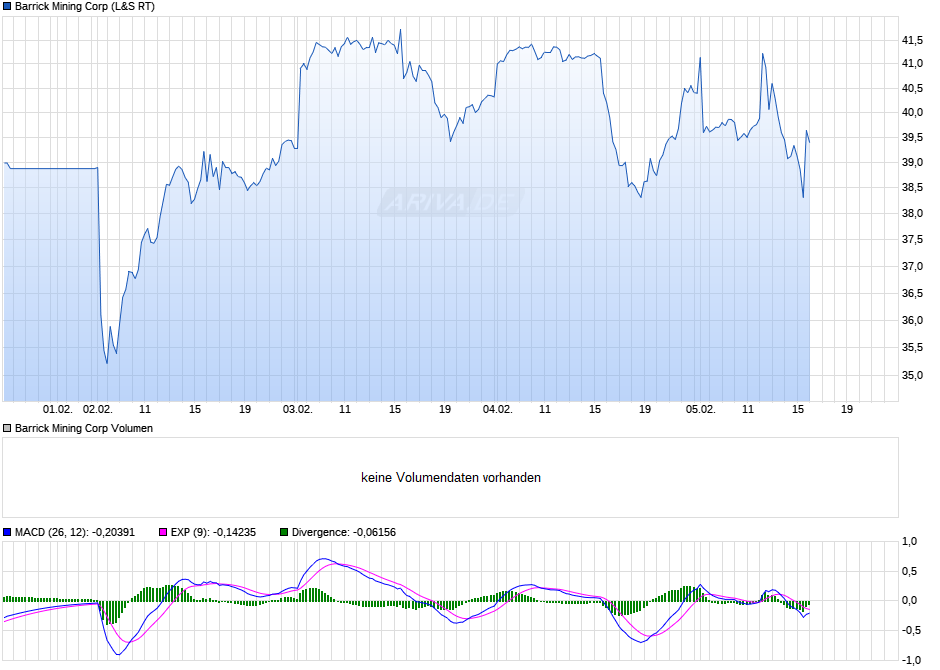Image resolution: width=940 pixels, height=670 pixels.
Task: Click the '39,5' price axis label
Action: point(912,138)
